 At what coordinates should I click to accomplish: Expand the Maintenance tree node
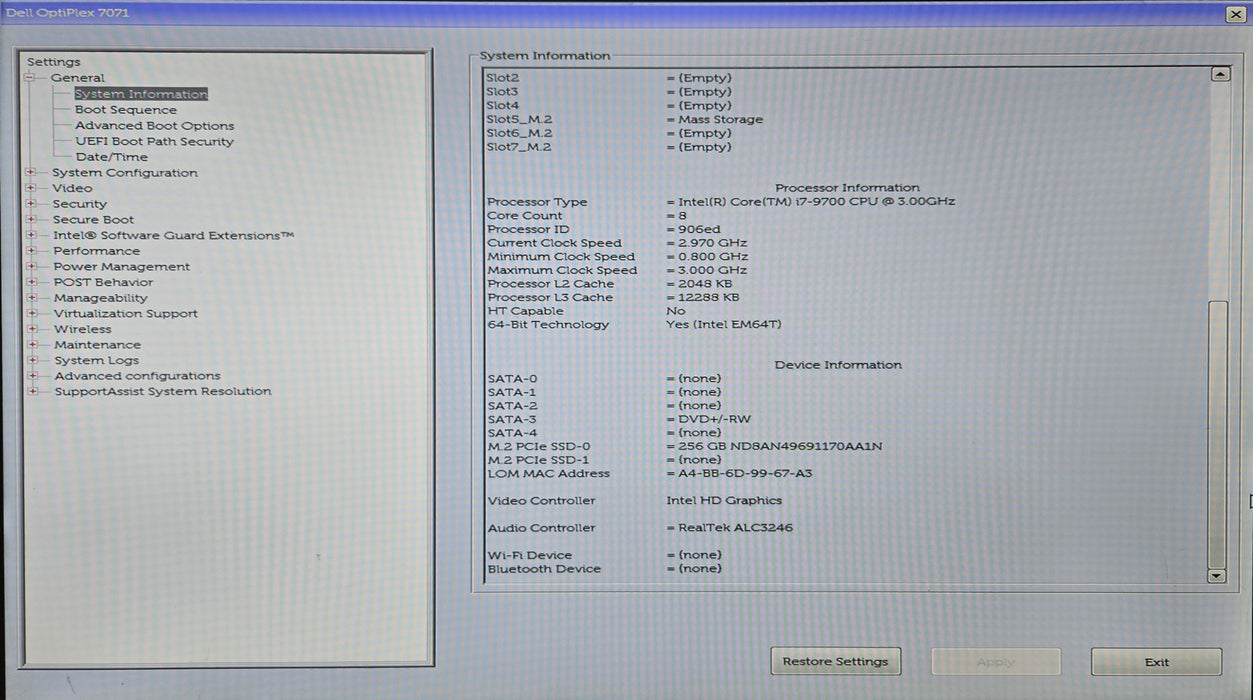(x=32, y=345)
